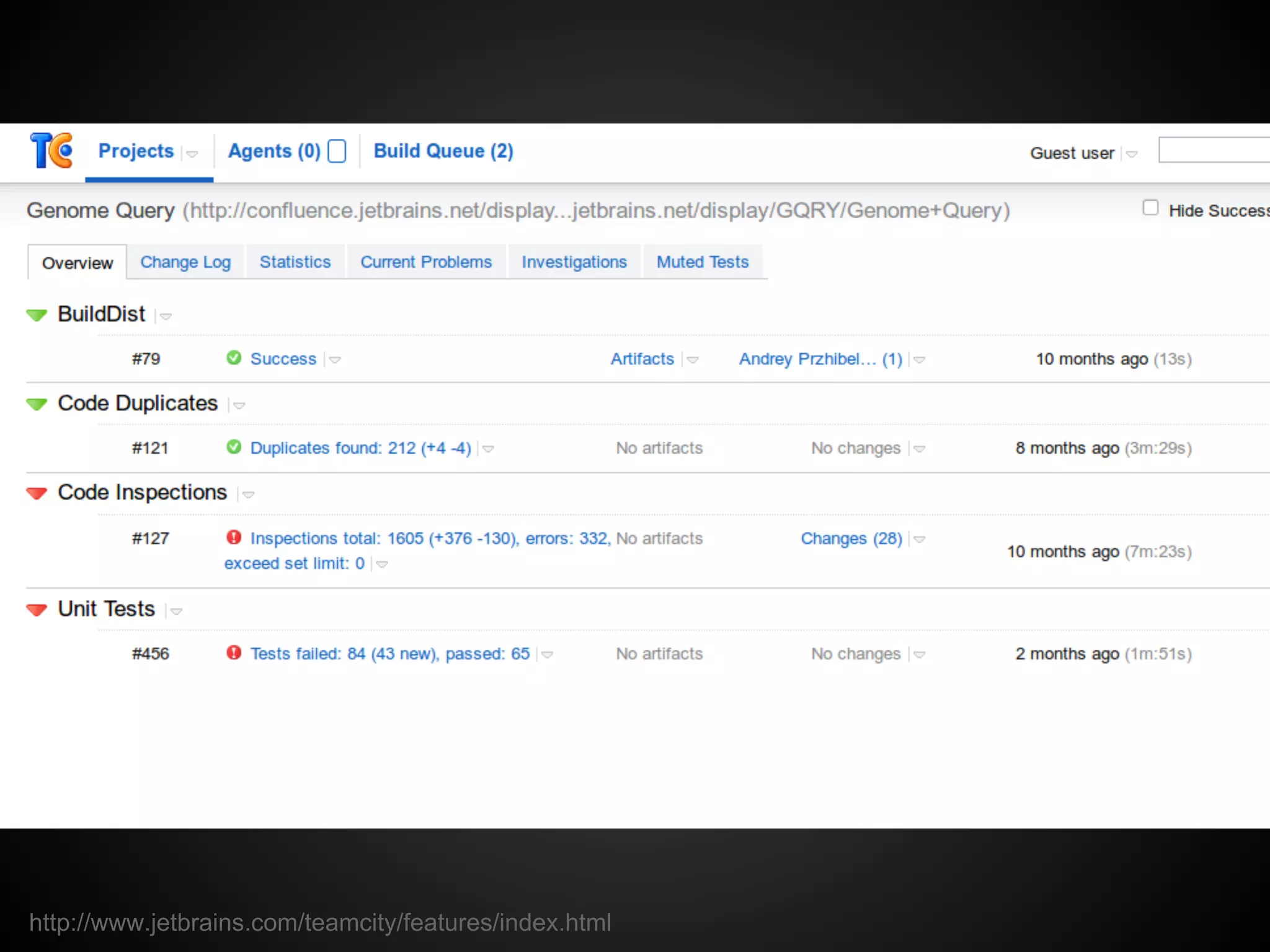
Task: Click the Code Duplicates configuration name
Action: (x=138, y=403)
